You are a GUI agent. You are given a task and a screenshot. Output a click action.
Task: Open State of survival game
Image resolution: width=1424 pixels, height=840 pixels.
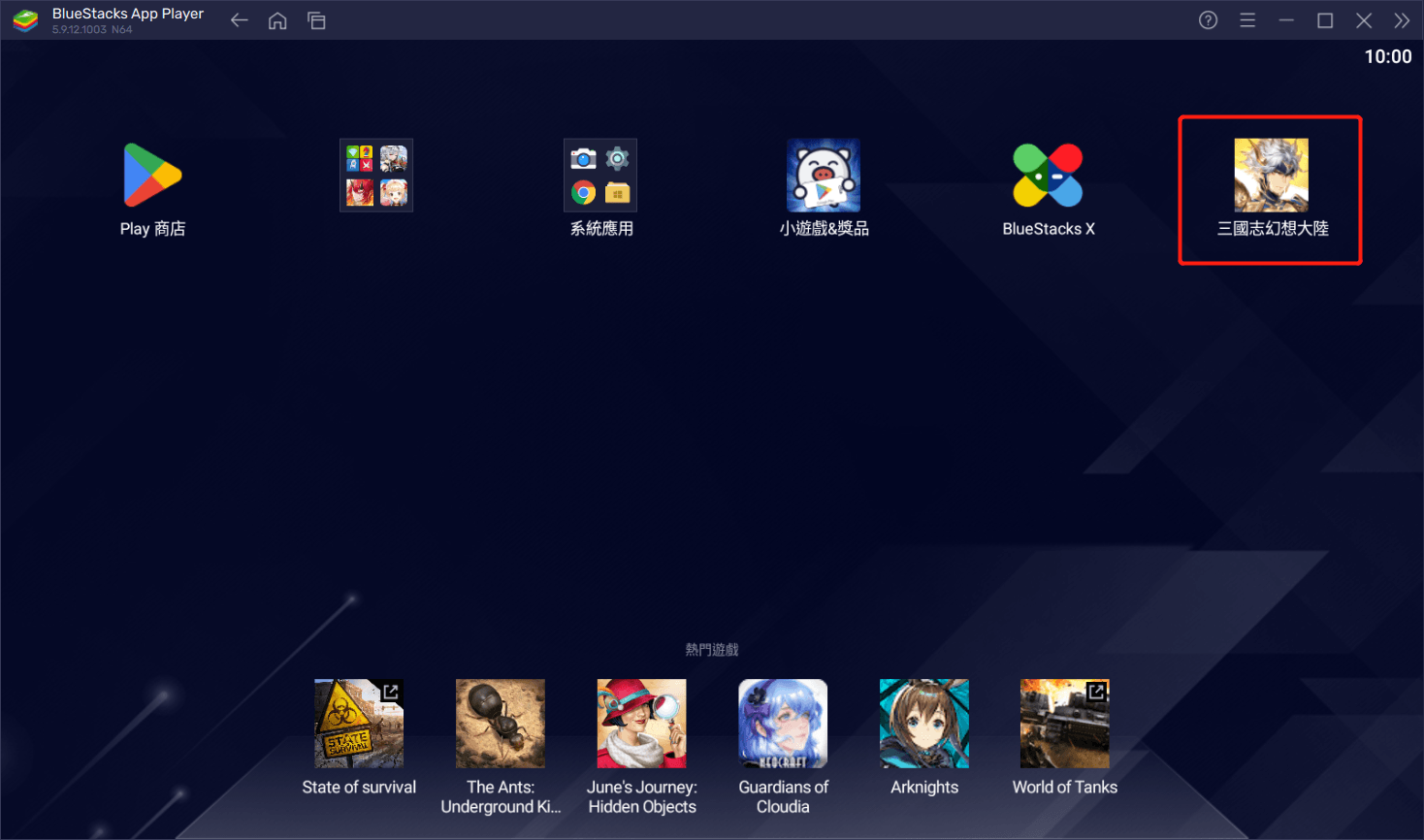(359, 724)
